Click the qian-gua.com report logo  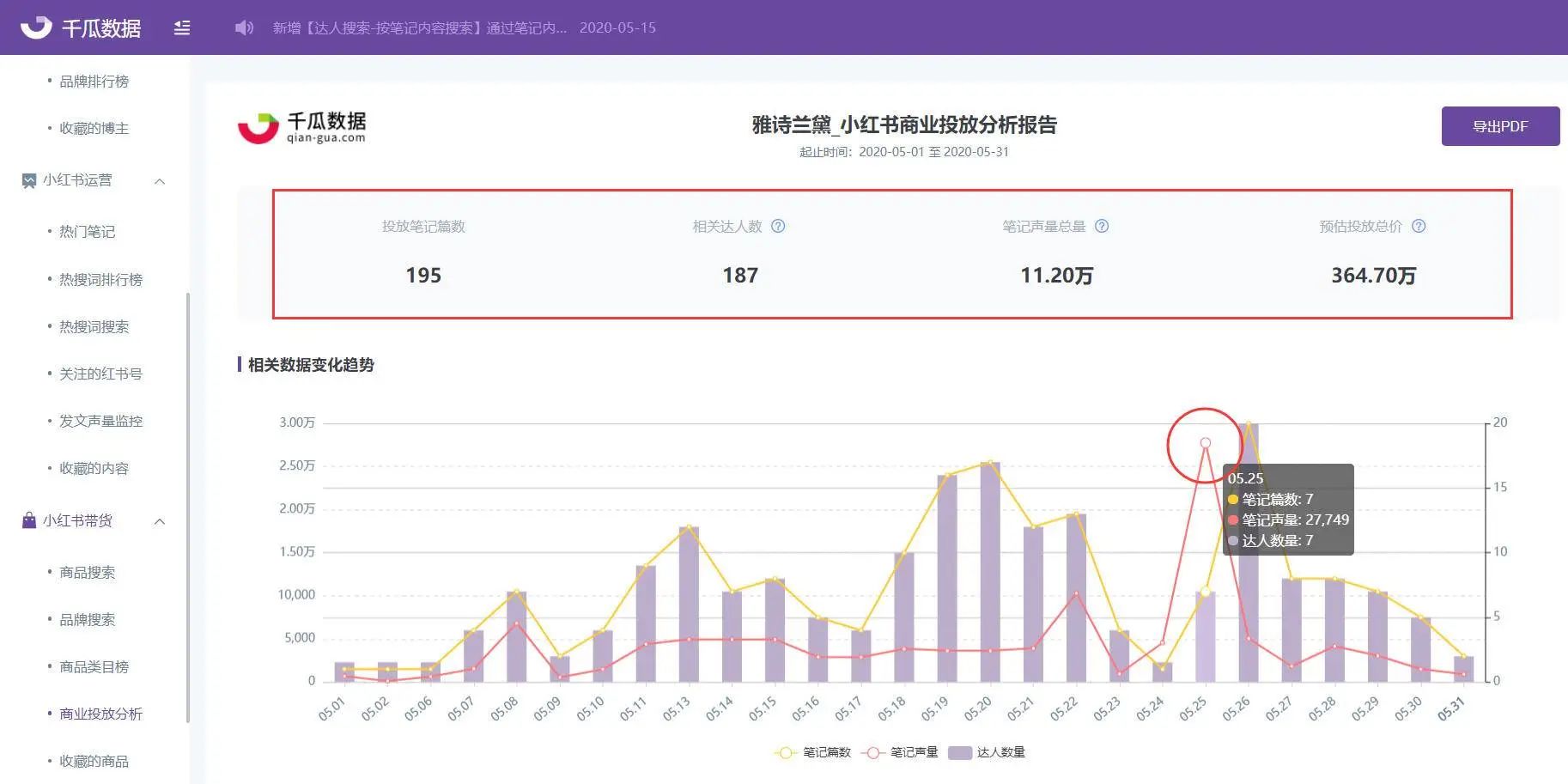pos(301,127)
